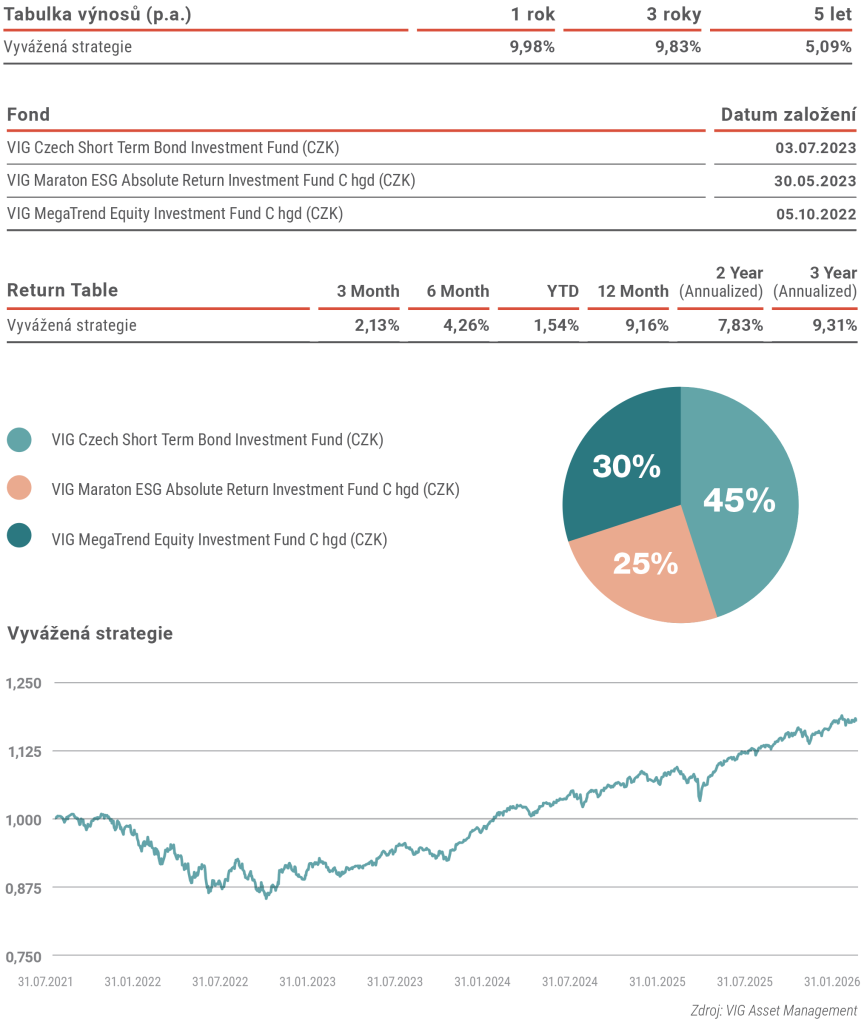Open VIG Czech Short Term Bond fund table row
This screenshot has width=864, height=1024.
(x=173, y=148)
